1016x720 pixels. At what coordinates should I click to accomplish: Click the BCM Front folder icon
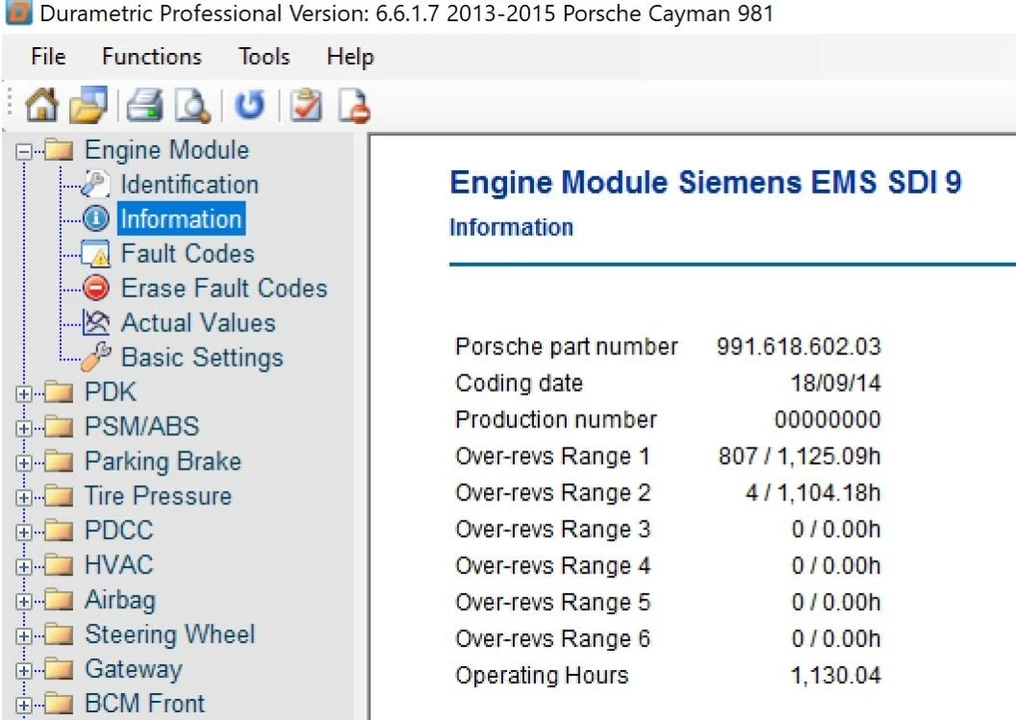click(x=59, y=704)
